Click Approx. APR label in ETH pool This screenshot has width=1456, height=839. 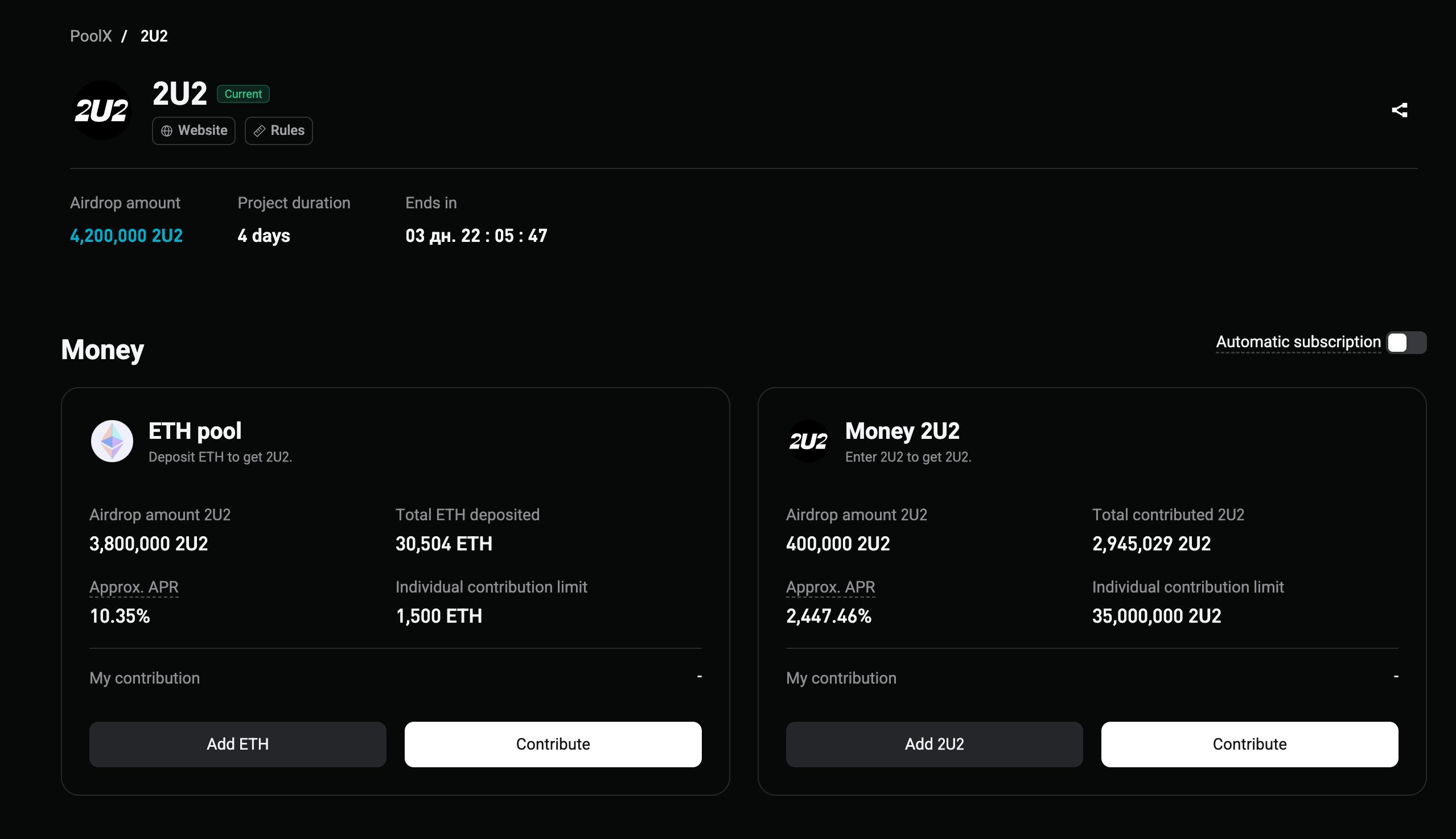click(x=134, y=587)
